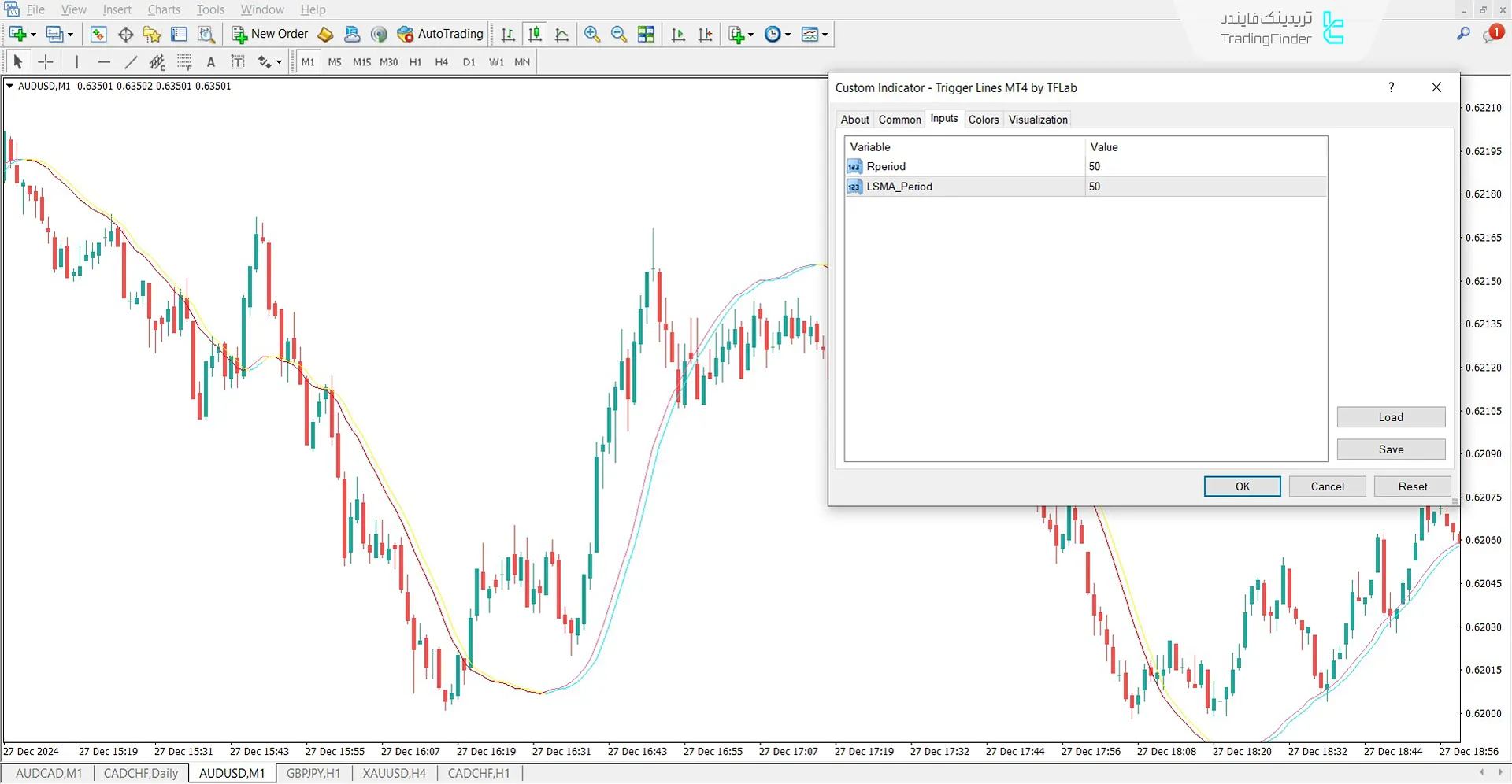Open the Market Watch window
This screenshot has width=1512, height=784.
point(98,34)
